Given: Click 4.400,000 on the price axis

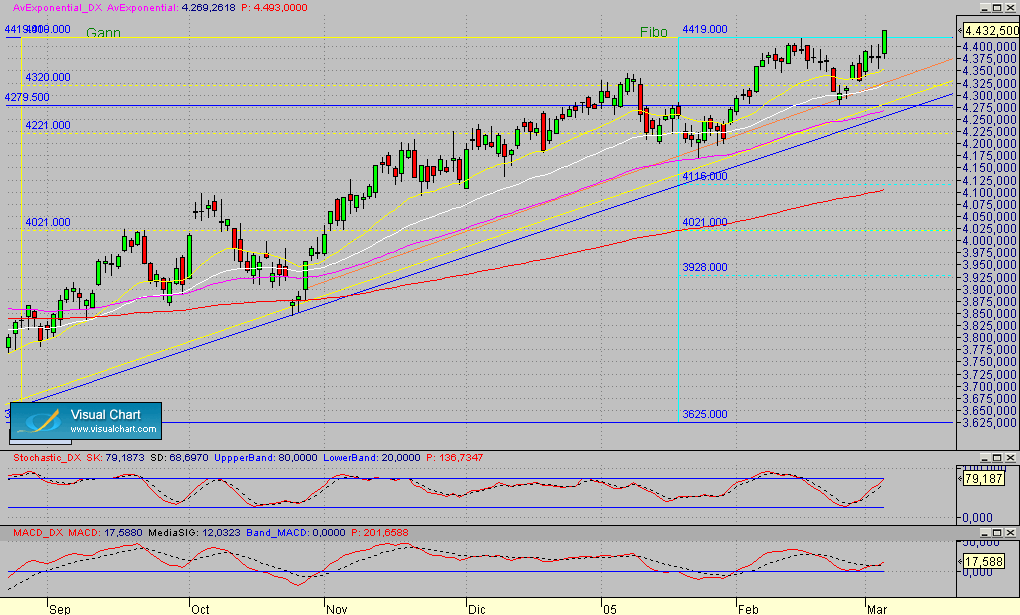Looking at the screenshot, I should pyautogui.click(x=989, y=47).
